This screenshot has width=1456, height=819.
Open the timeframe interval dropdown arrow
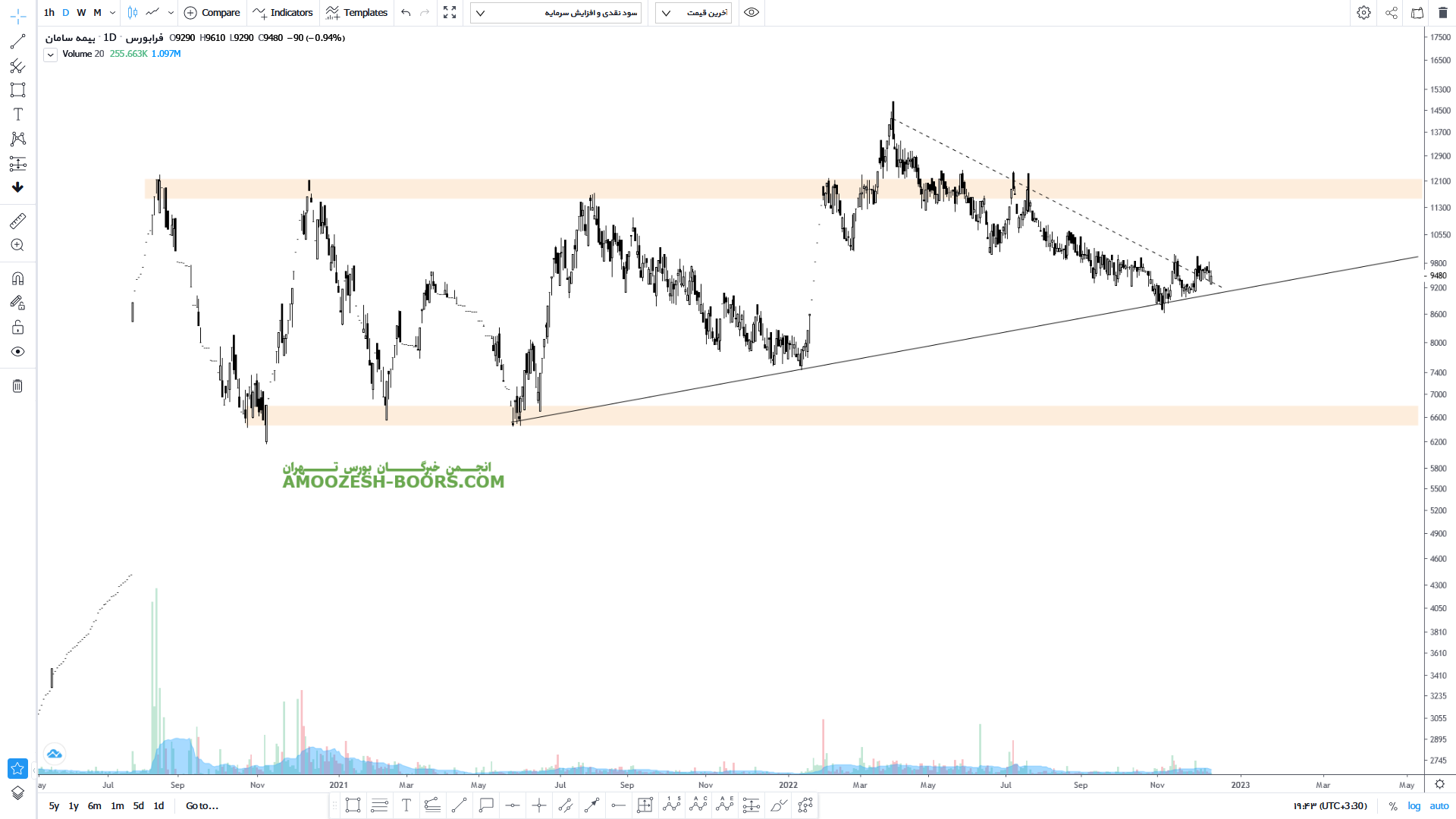112,13
